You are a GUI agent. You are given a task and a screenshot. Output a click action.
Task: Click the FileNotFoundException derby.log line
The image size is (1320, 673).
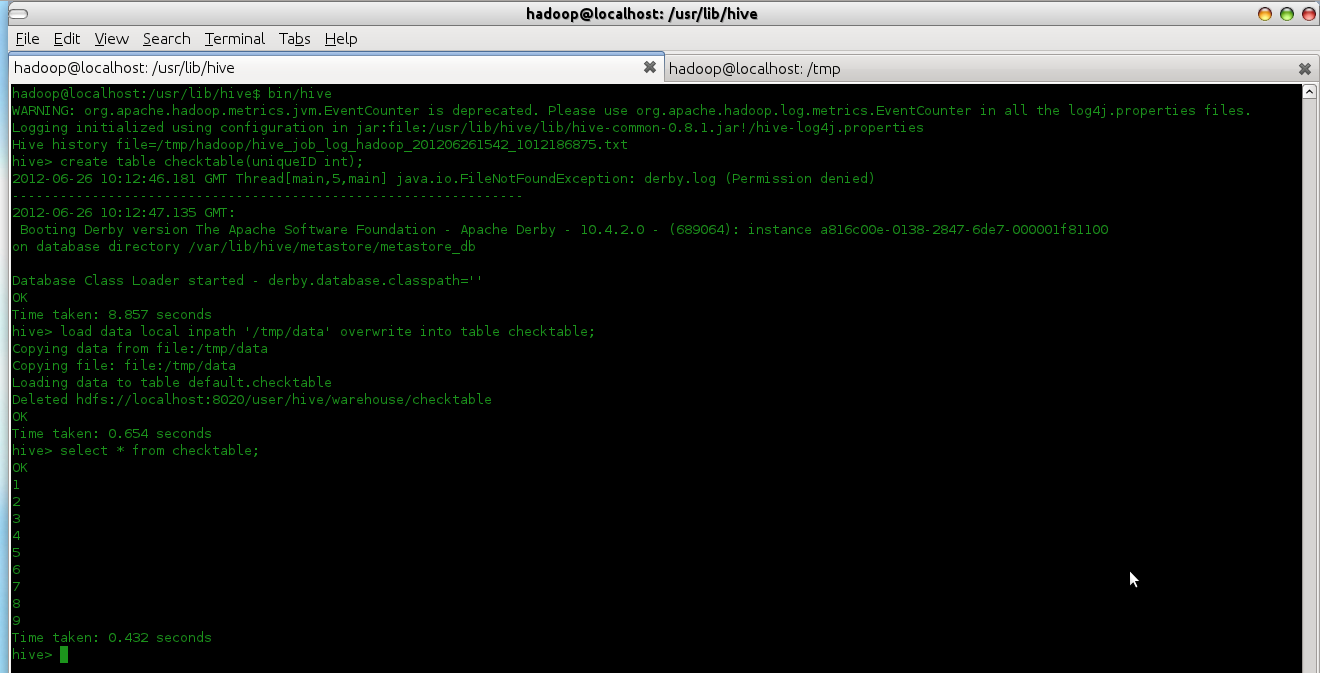click(x=444, y=179)
